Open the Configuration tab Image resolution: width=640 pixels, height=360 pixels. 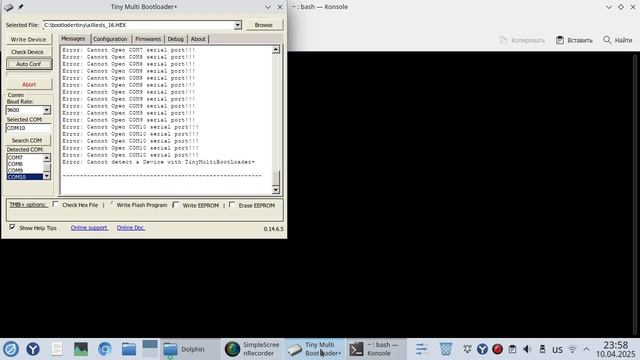[110, 39]
